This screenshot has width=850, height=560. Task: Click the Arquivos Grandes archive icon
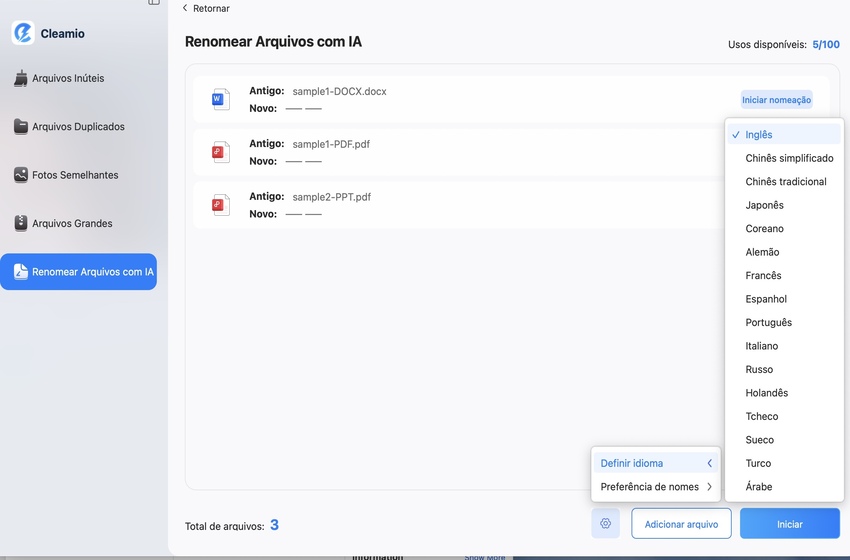pyautogui.click(x=21, y=223)
